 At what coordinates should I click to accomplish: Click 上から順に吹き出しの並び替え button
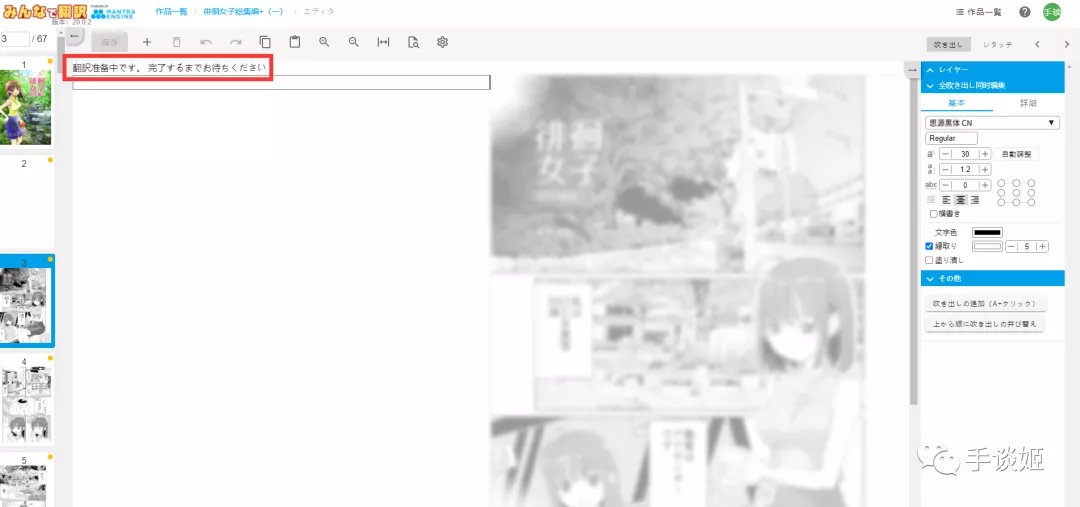(x=985, y=323)
